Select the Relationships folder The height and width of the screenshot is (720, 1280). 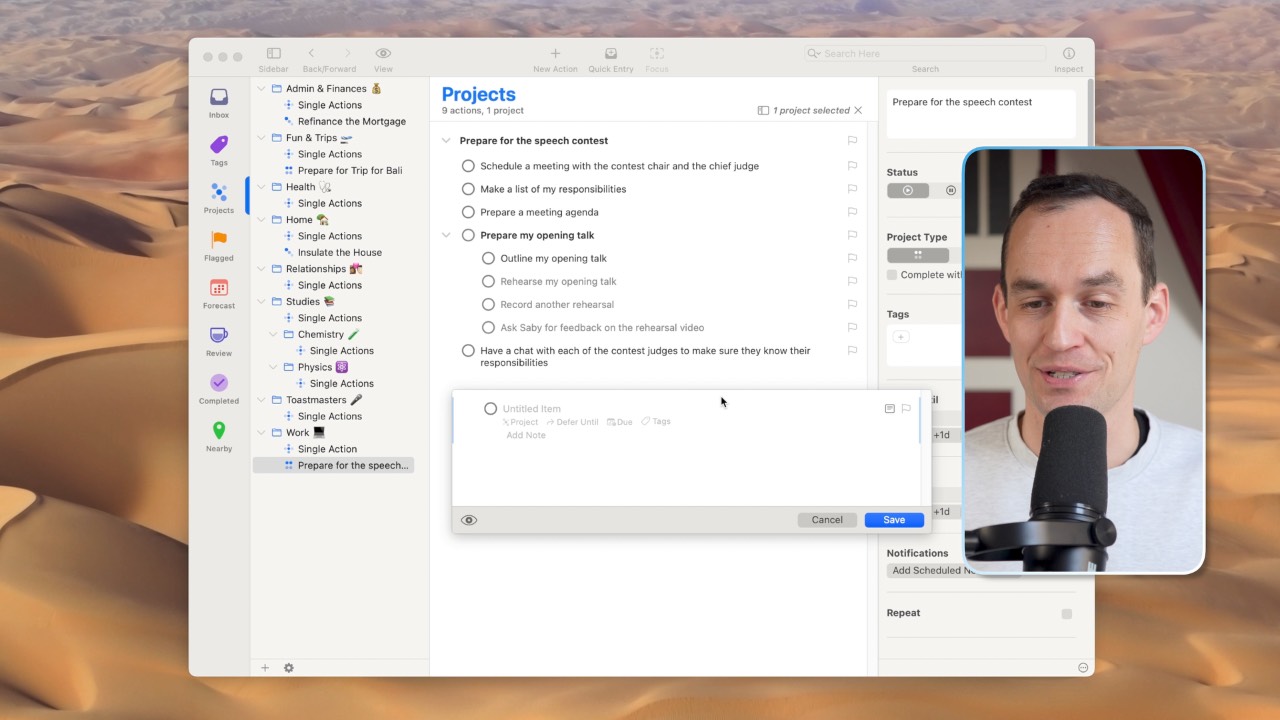tap(316, 269)
